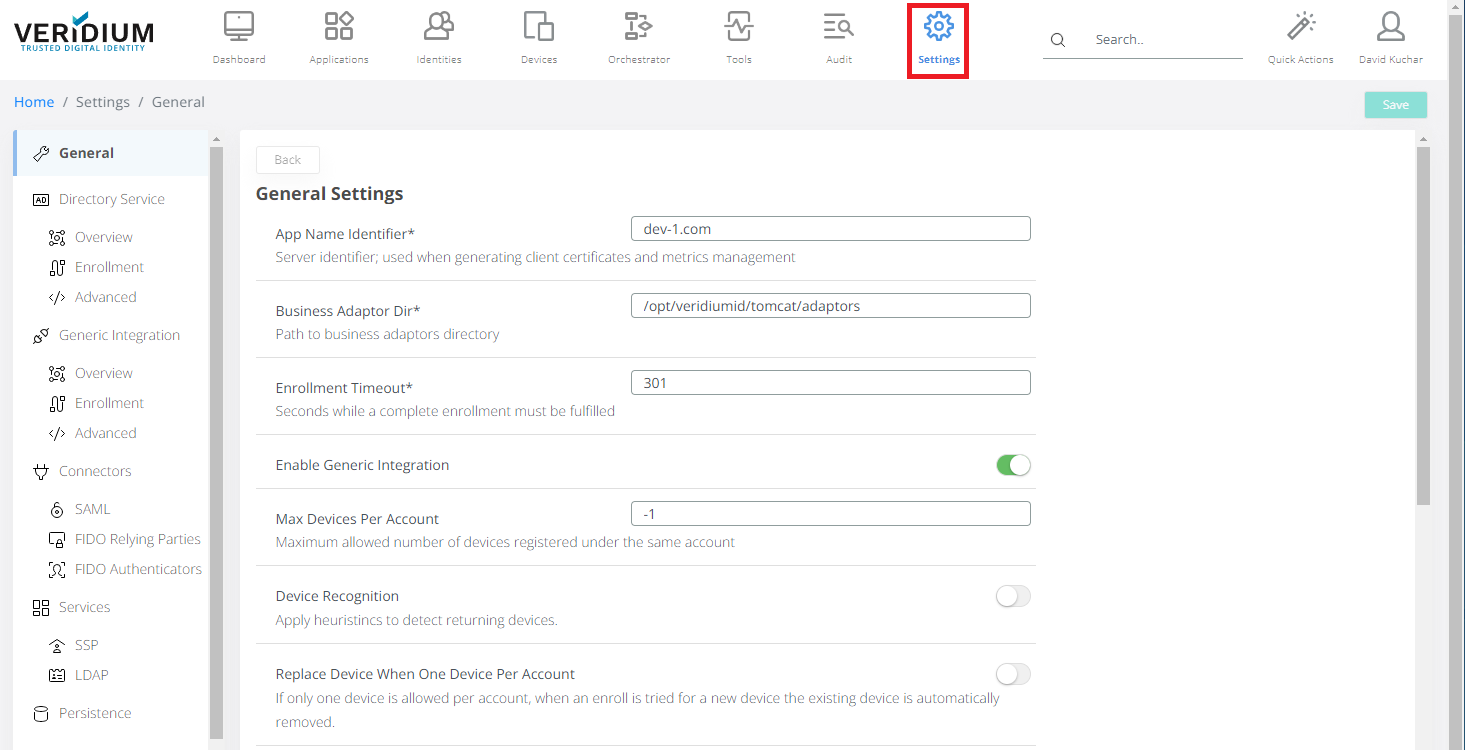Open the Dashboard monitor icon
This screenshot has width=1465, height=750.
pyautogui.click(x=239, y=27)
